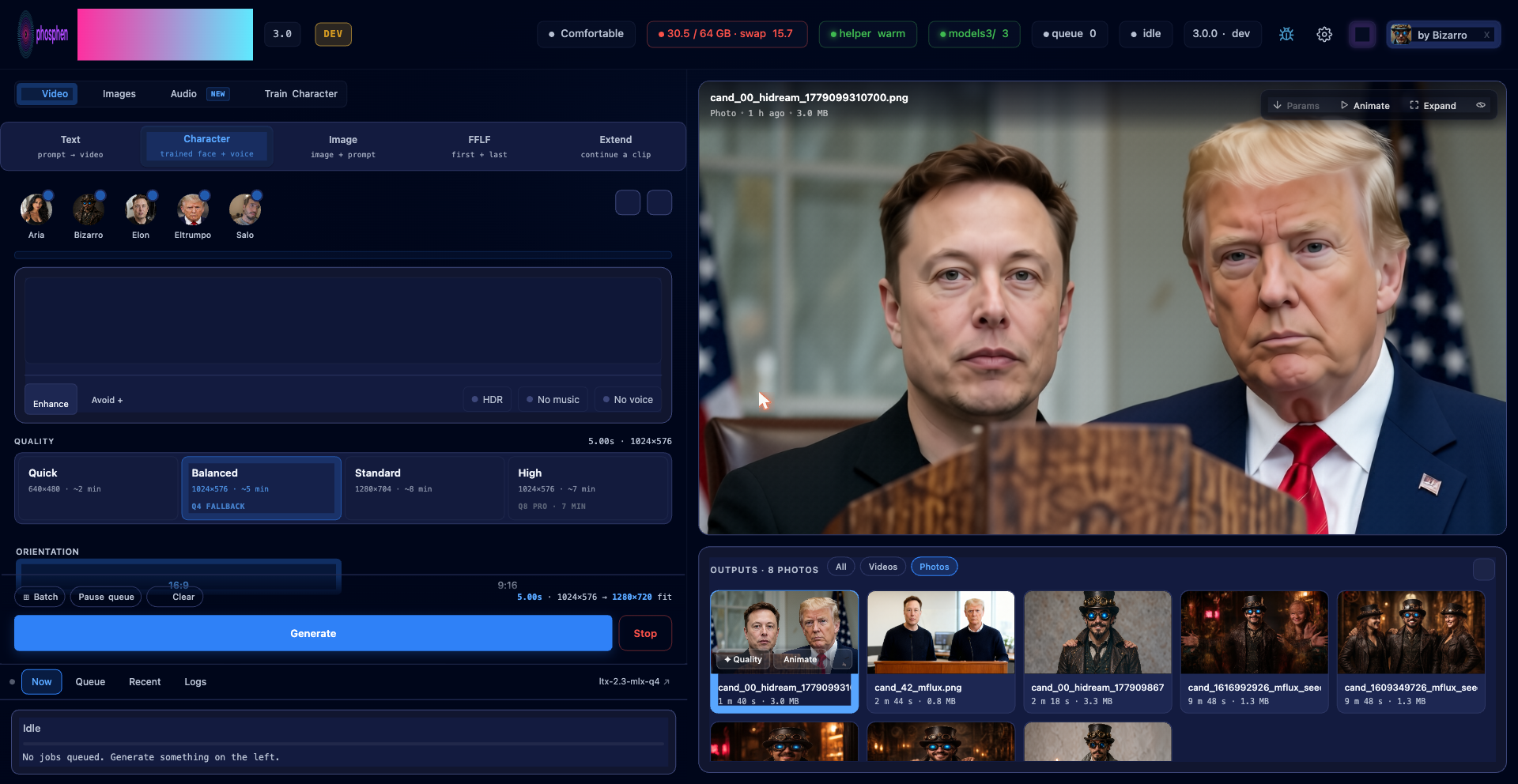Select the Standard quality preset

coord(425,488)
